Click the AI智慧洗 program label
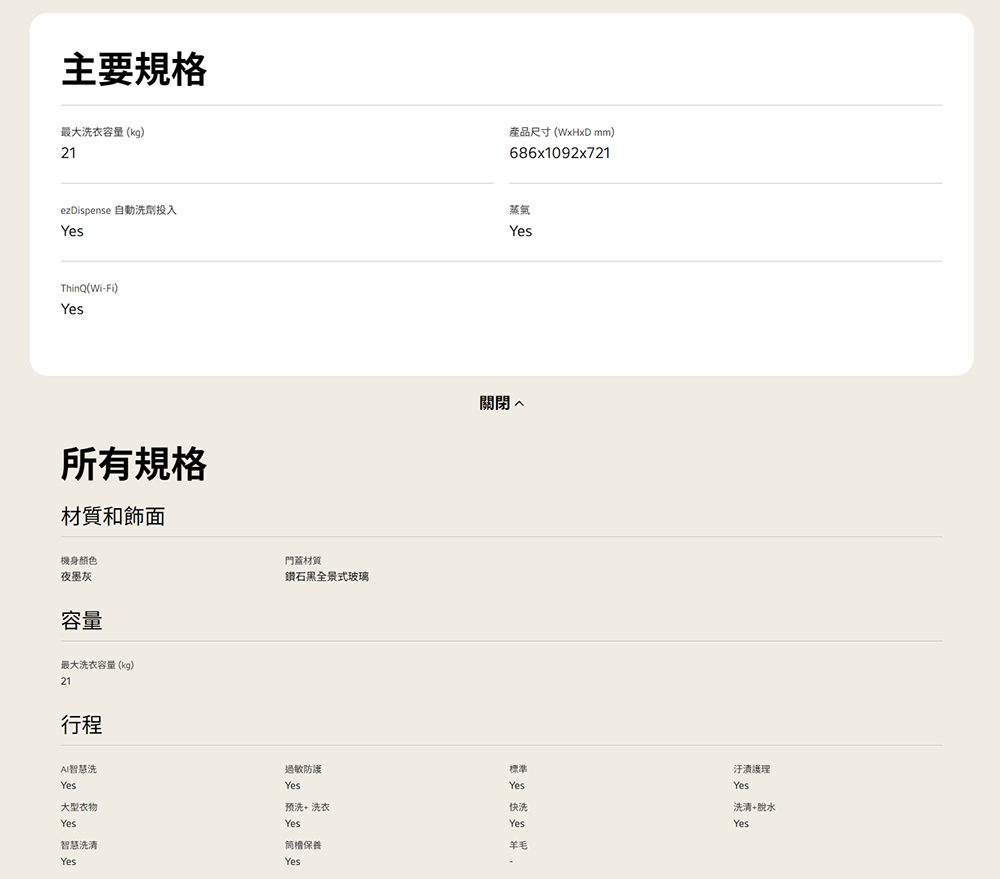Screen dimensions: 1000x879 [79, 769]
